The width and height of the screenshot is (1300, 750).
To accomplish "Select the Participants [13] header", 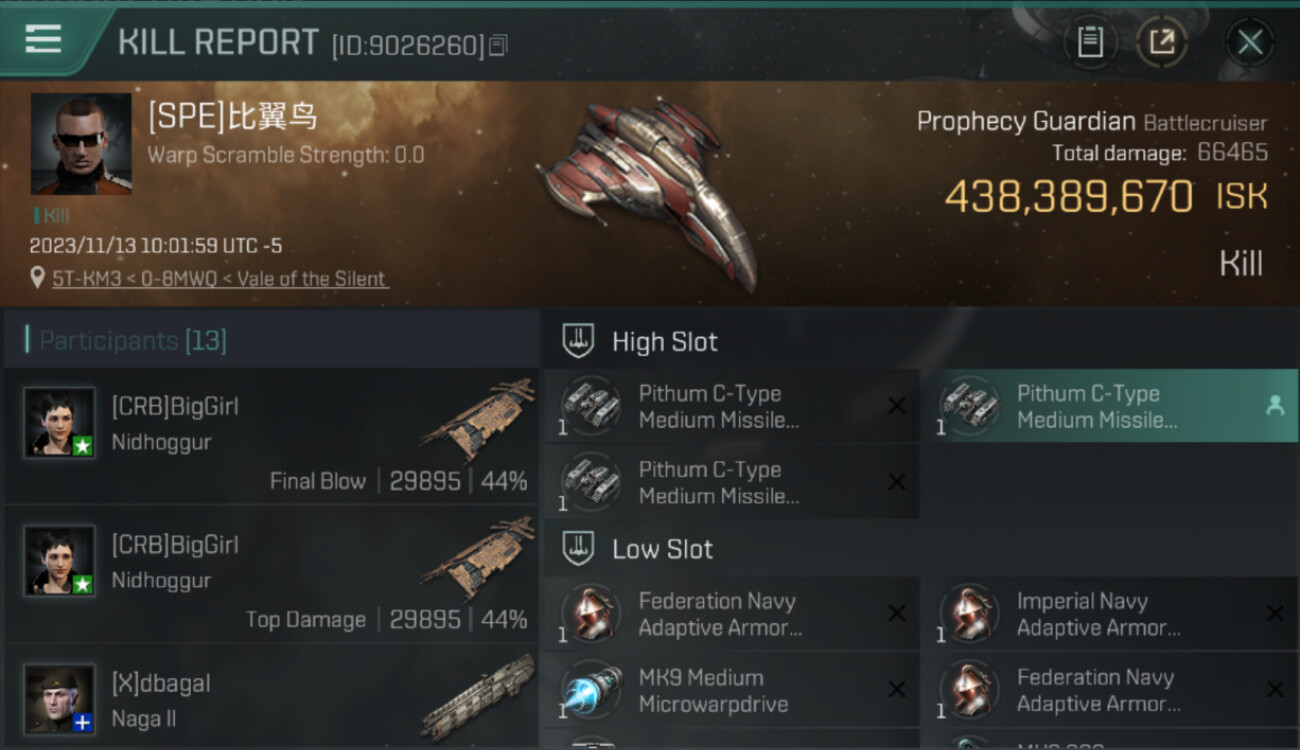I will (271, 341).
